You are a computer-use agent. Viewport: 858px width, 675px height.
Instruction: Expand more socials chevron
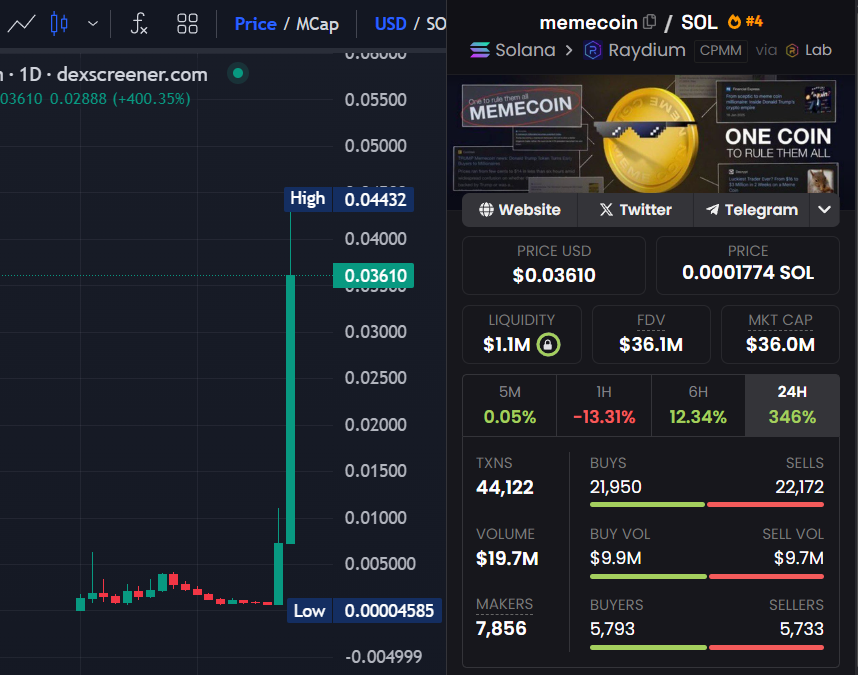pos(824,210)
